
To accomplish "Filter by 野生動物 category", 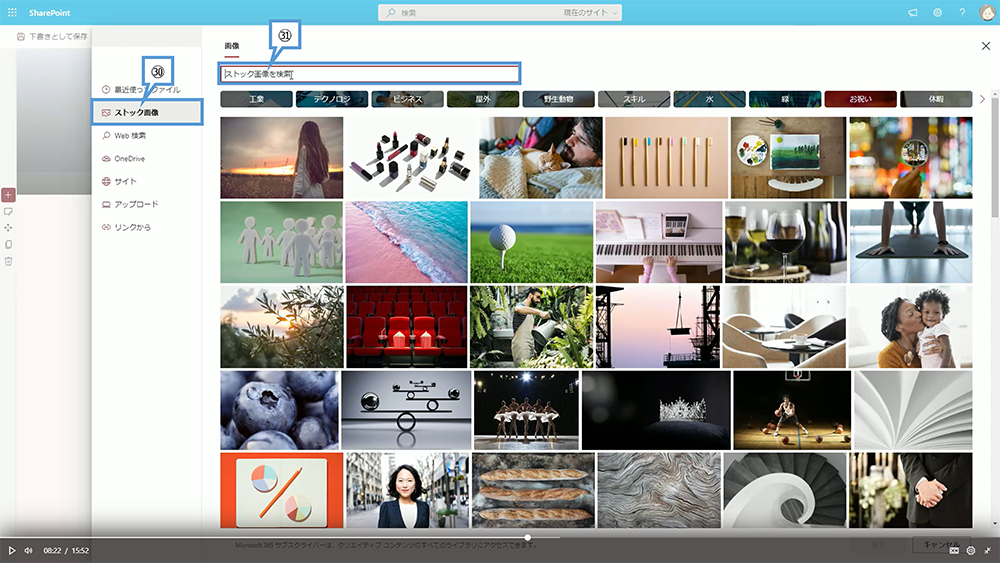I will click(x=559, y=99).
